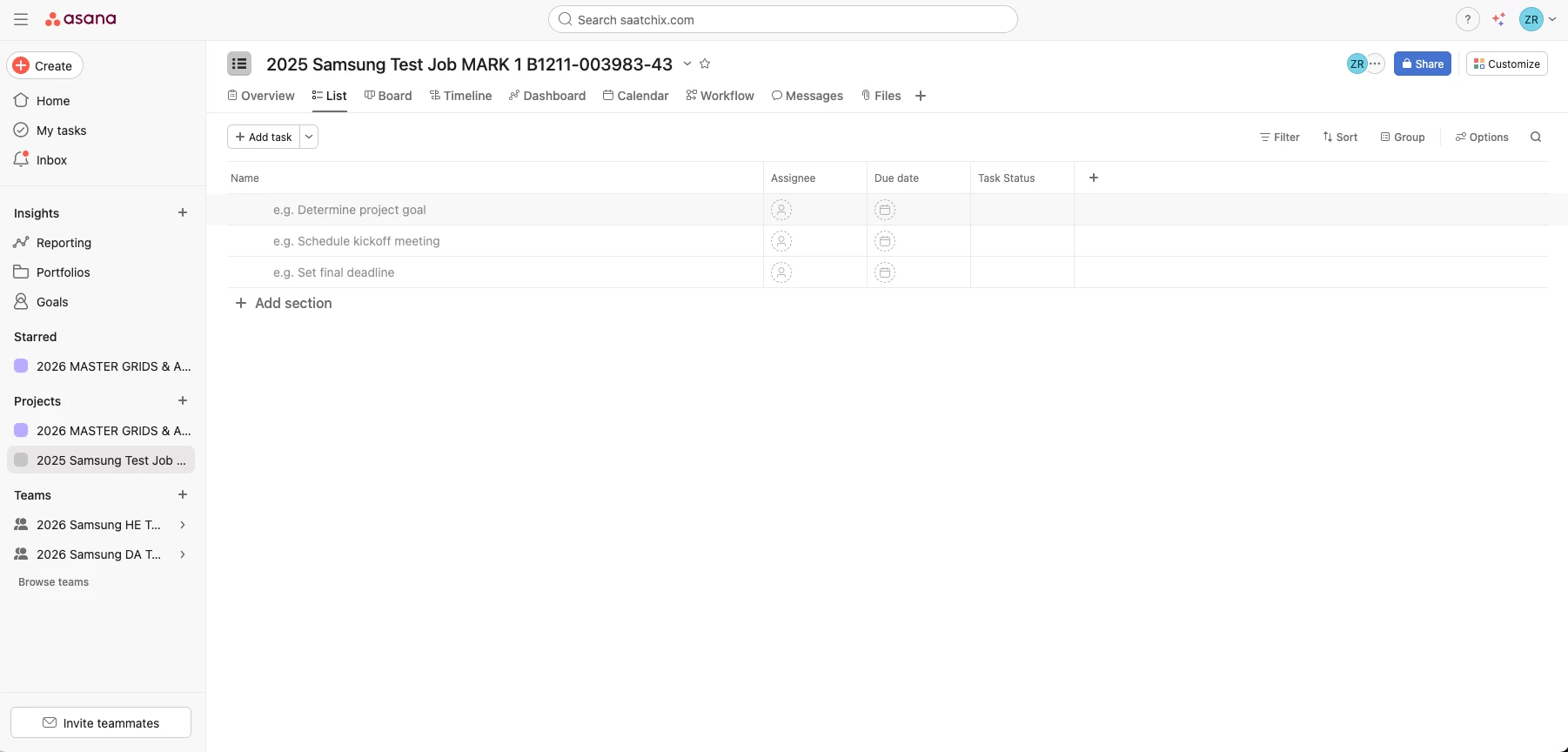This screenshot has width=1568, height=752.
Task: Open the Sort options
Action: (x=1340, y=137)
